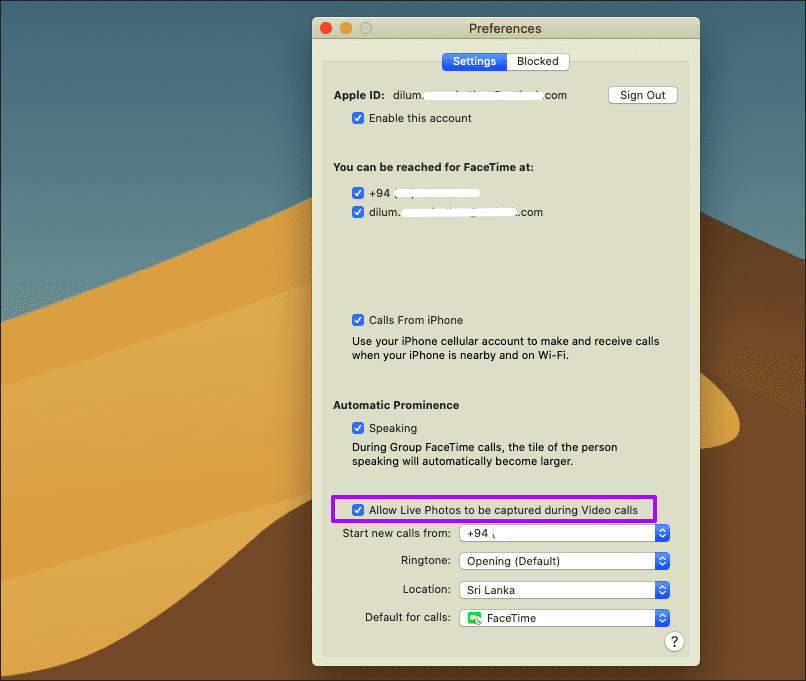This screenshot has height=681, width=806.
Task: Open the Start new calls from dropdown
Action: (x=564, y=533)
